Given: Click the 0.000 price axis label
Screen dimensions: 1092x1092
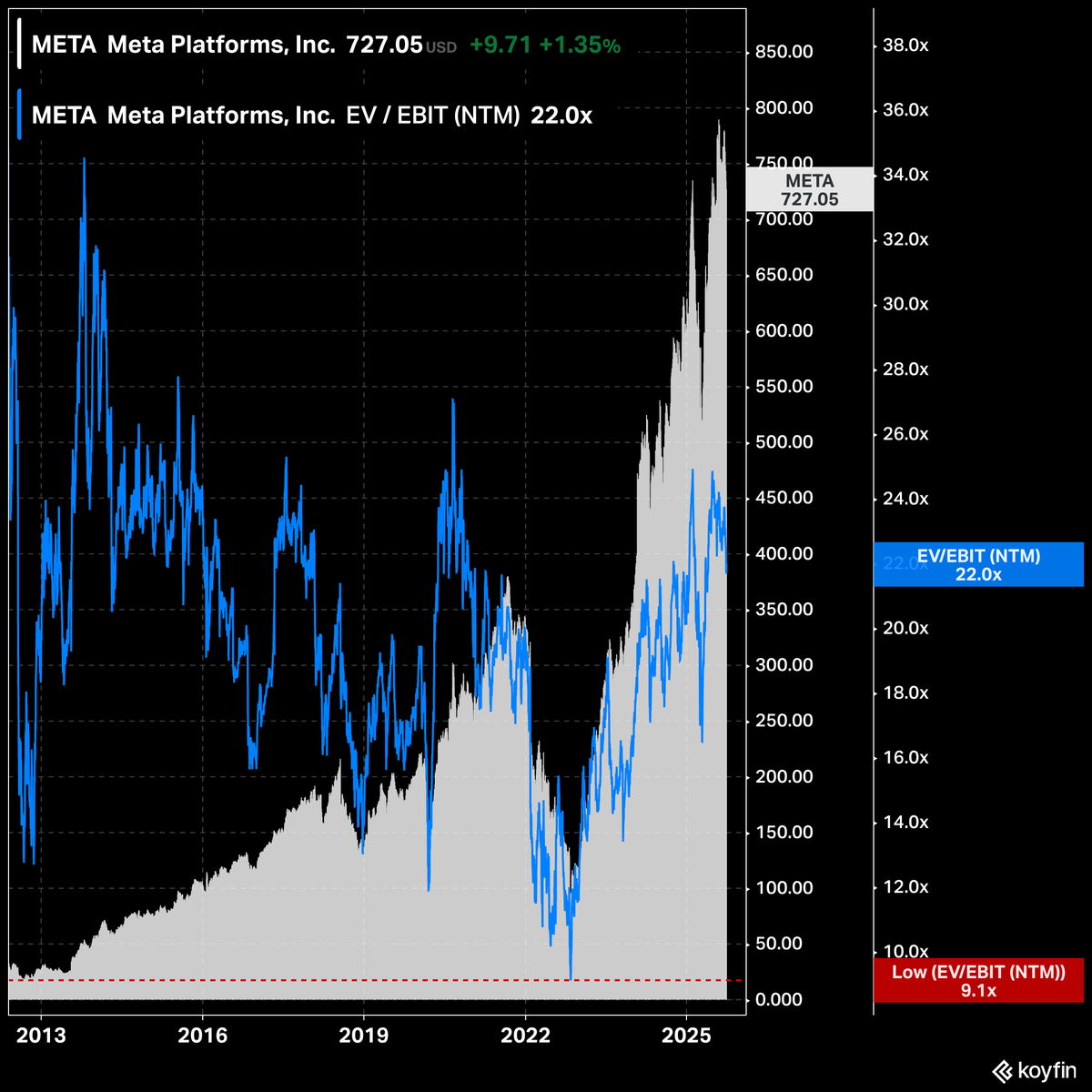Looking at the screenshot, I should [x=779, y=999].
